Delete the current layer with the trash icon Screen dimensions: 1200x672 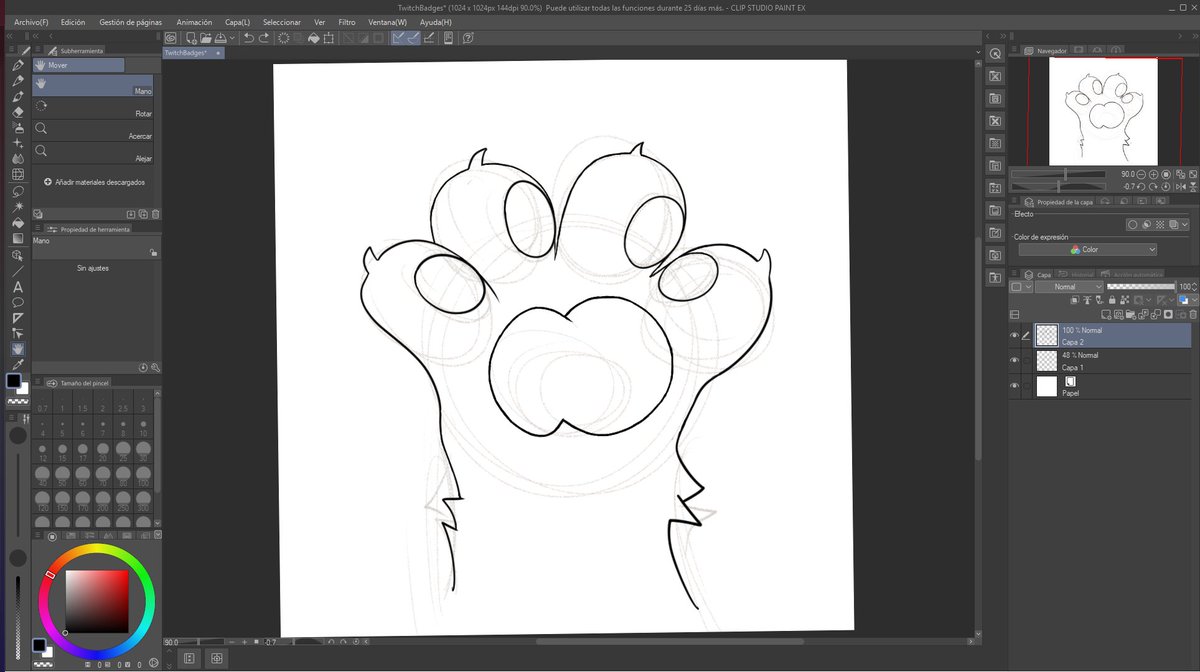coord(1192,314)
